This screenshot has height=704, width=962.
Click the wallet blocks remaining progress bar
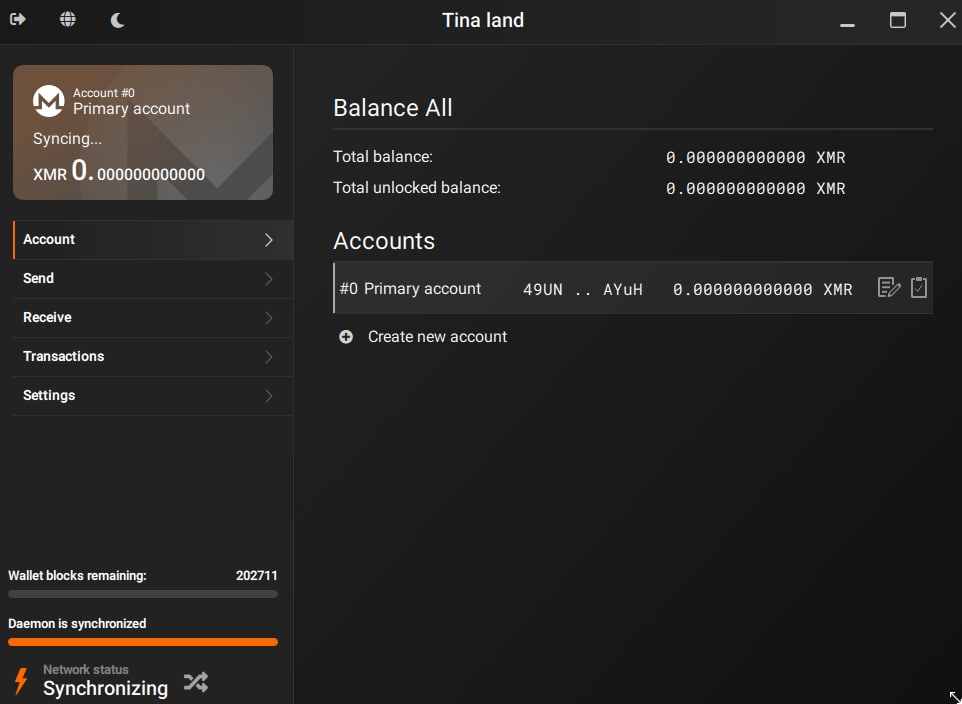(x=143, y=594)
